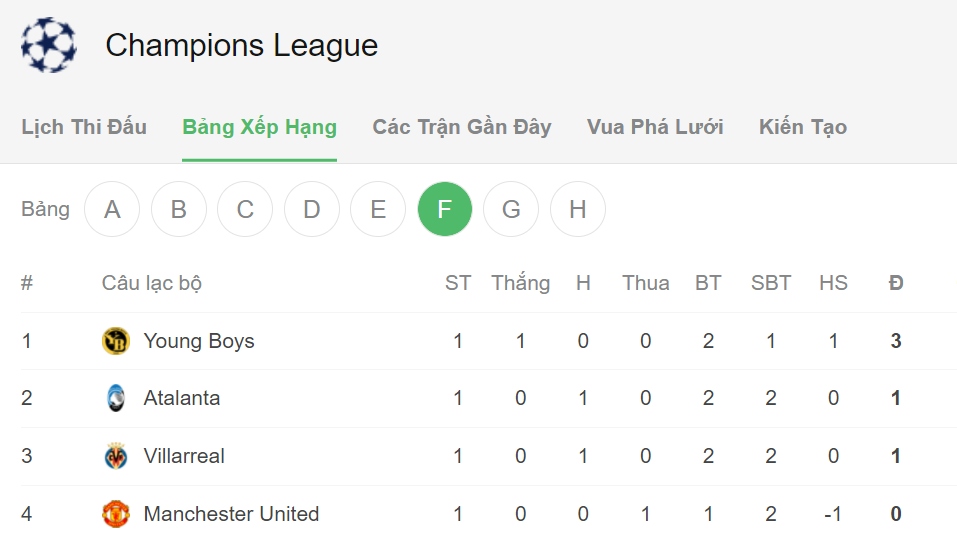Click the Champions League title text
The image size is (957, 539).
click(242, 45)
